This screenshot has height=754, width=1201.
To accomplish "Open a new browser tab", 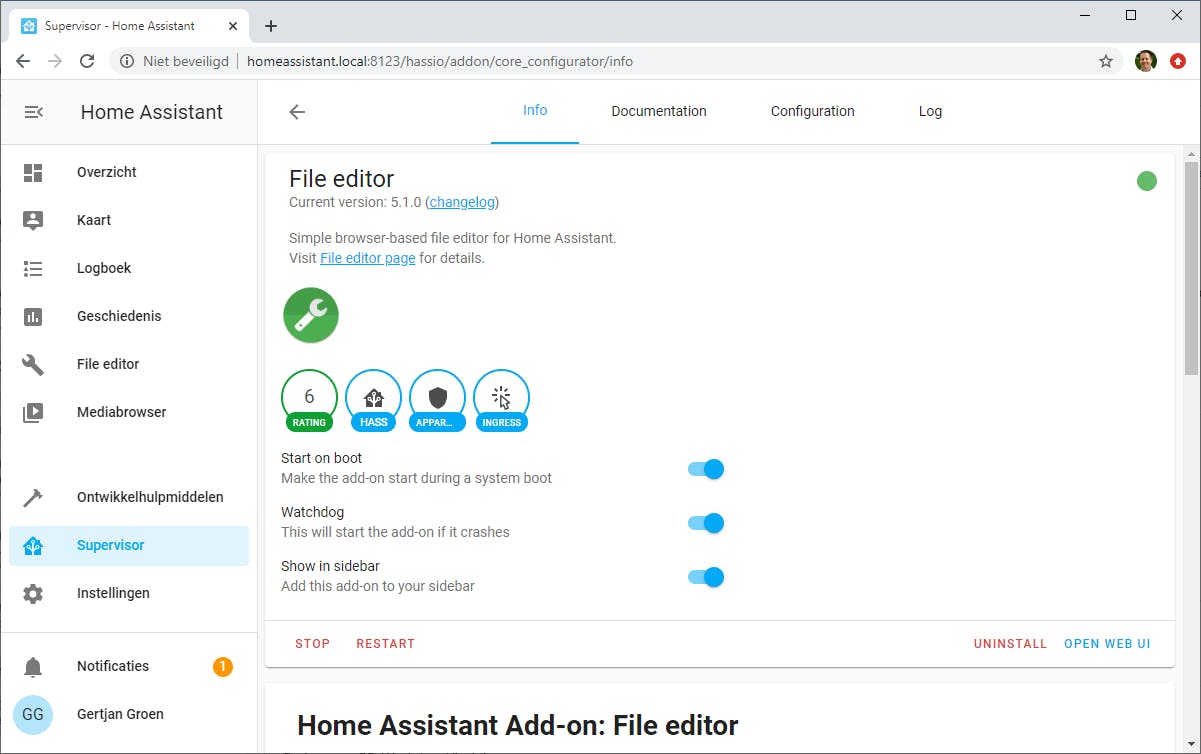I will click(x=271, y=26).
